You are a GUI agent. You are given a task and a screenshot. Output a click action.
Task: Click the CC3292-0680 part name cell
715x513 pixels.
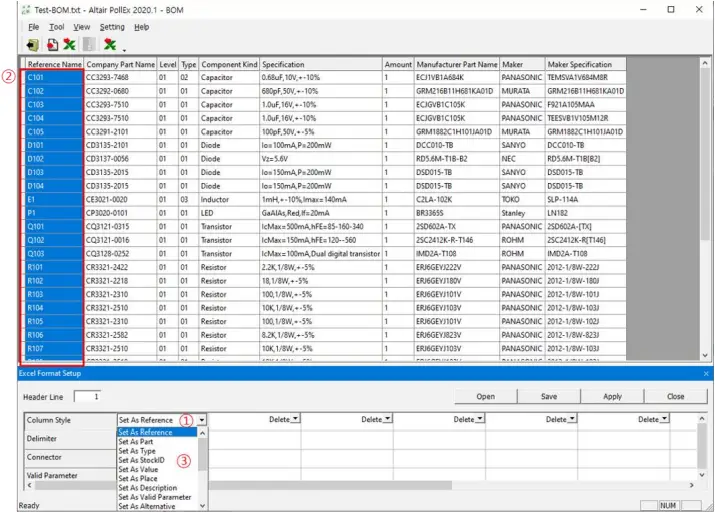pos(120,91)
